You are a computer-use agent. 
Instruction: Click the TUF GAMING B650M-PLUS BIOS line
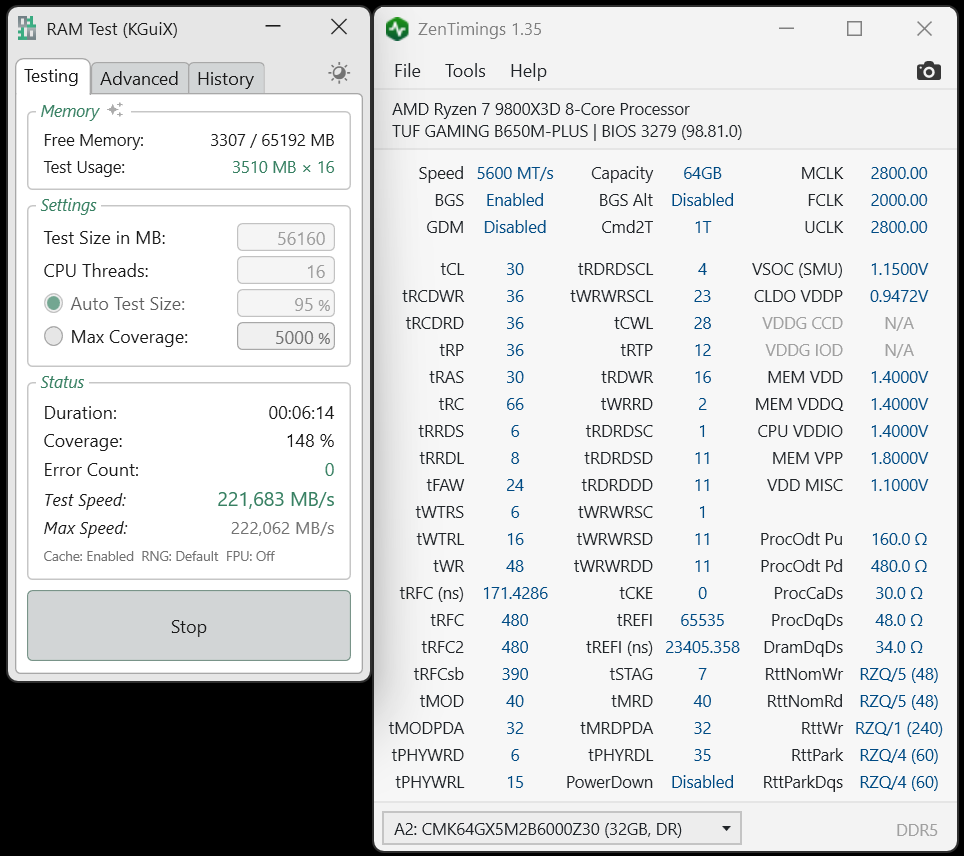coord(567,132)
